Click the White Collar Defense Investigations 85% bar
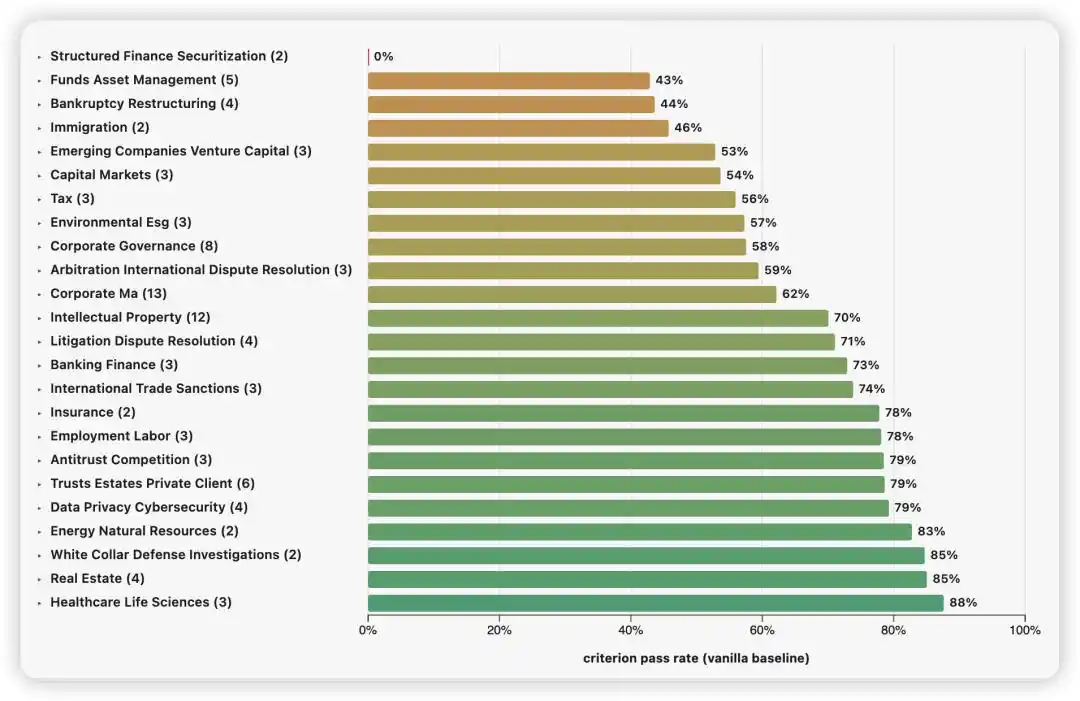Viewport: 1080px width, 701px height. [x=646, y=556]
